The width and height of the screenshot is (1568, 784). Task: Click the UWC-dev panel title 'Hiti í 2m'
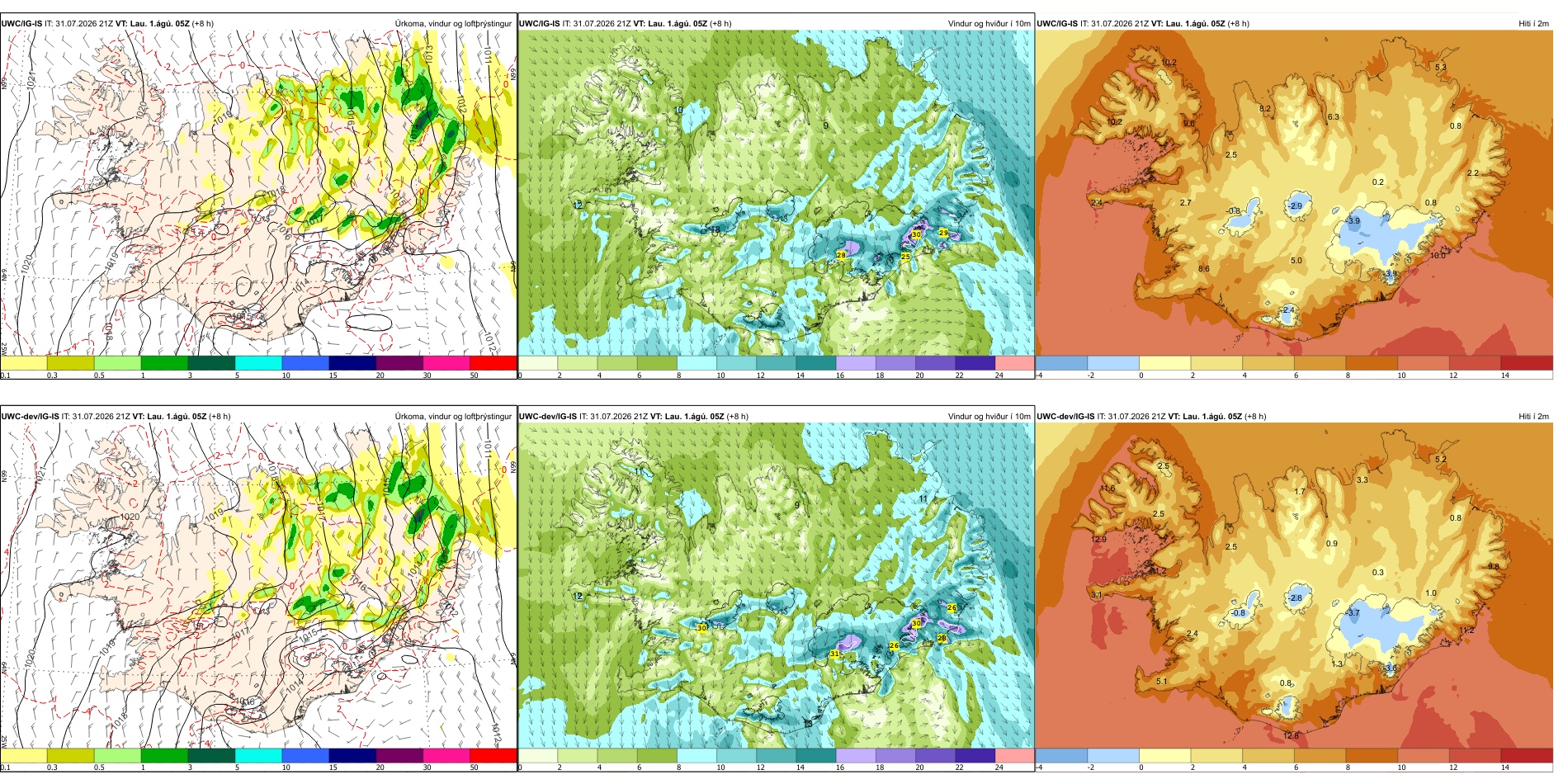click(1533, 417)
